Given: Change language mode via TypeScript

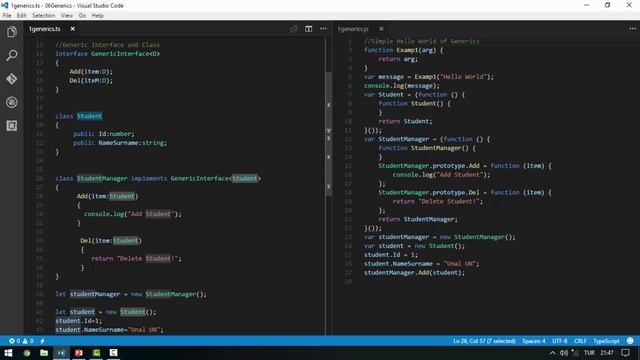Looking at the screenshot, I should coord(606,341).
